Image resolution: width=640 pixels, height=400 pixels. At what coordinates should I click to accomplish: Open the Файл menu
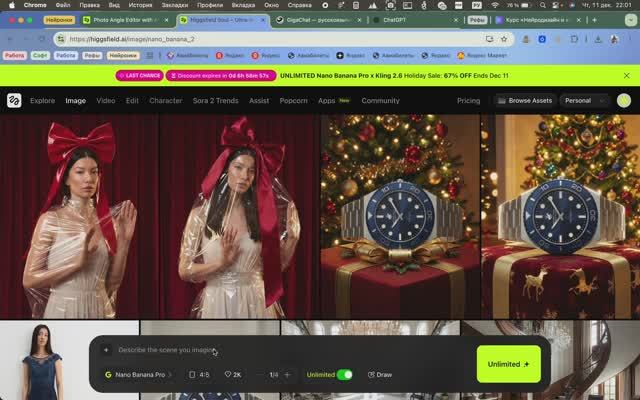click(63, 5)
